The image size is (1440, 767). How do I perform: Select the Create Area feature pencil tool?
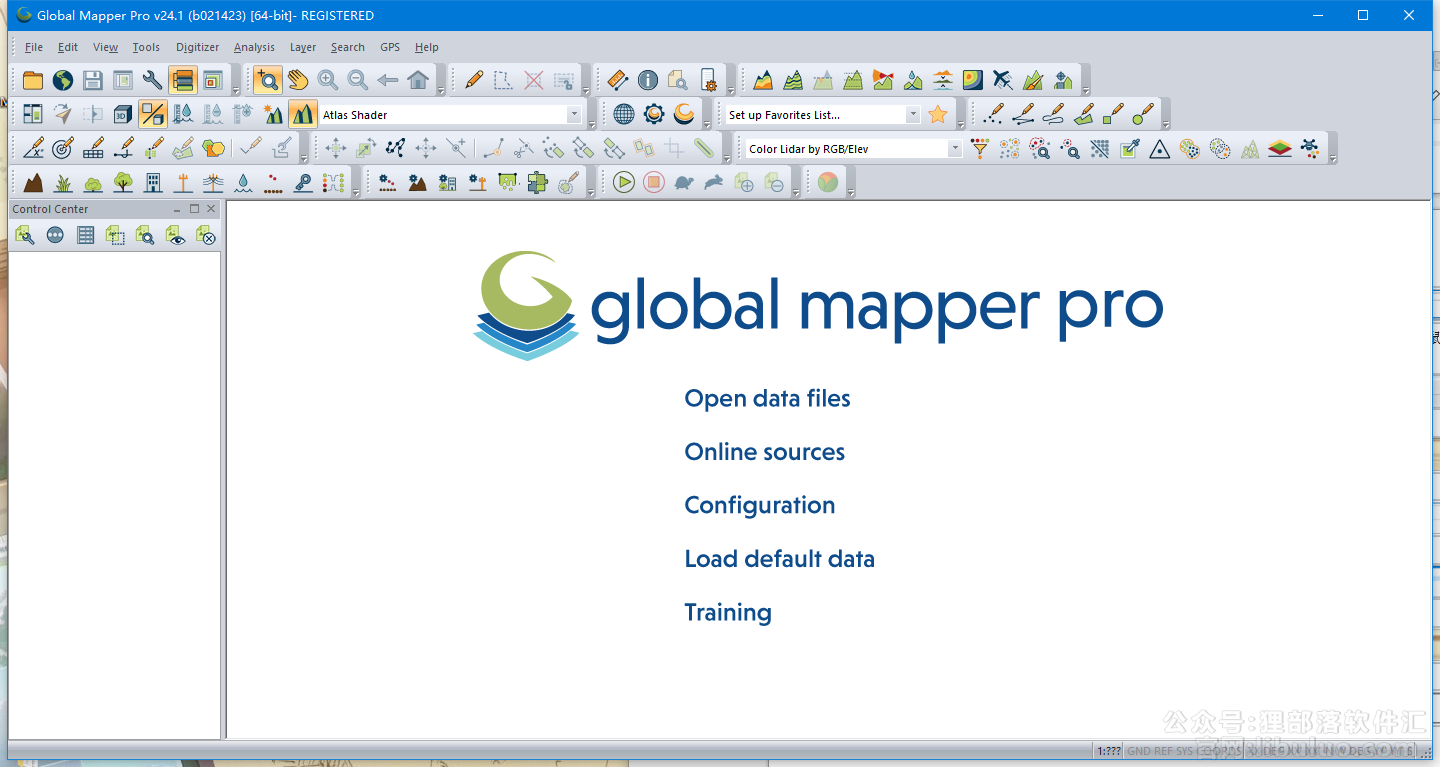tap(1083, 115)
